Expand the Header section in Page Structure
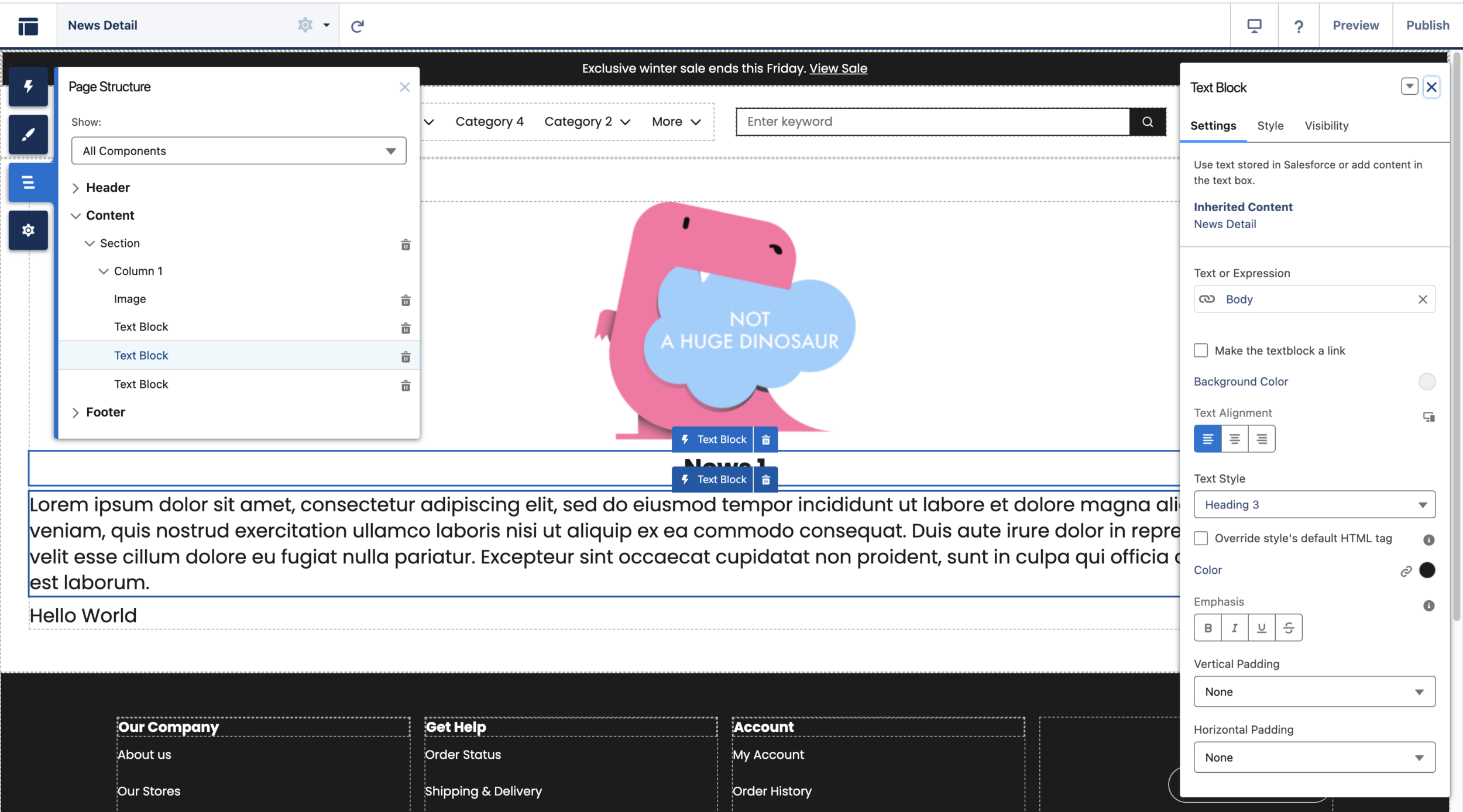1463x812 pixels. click(75, 187)
